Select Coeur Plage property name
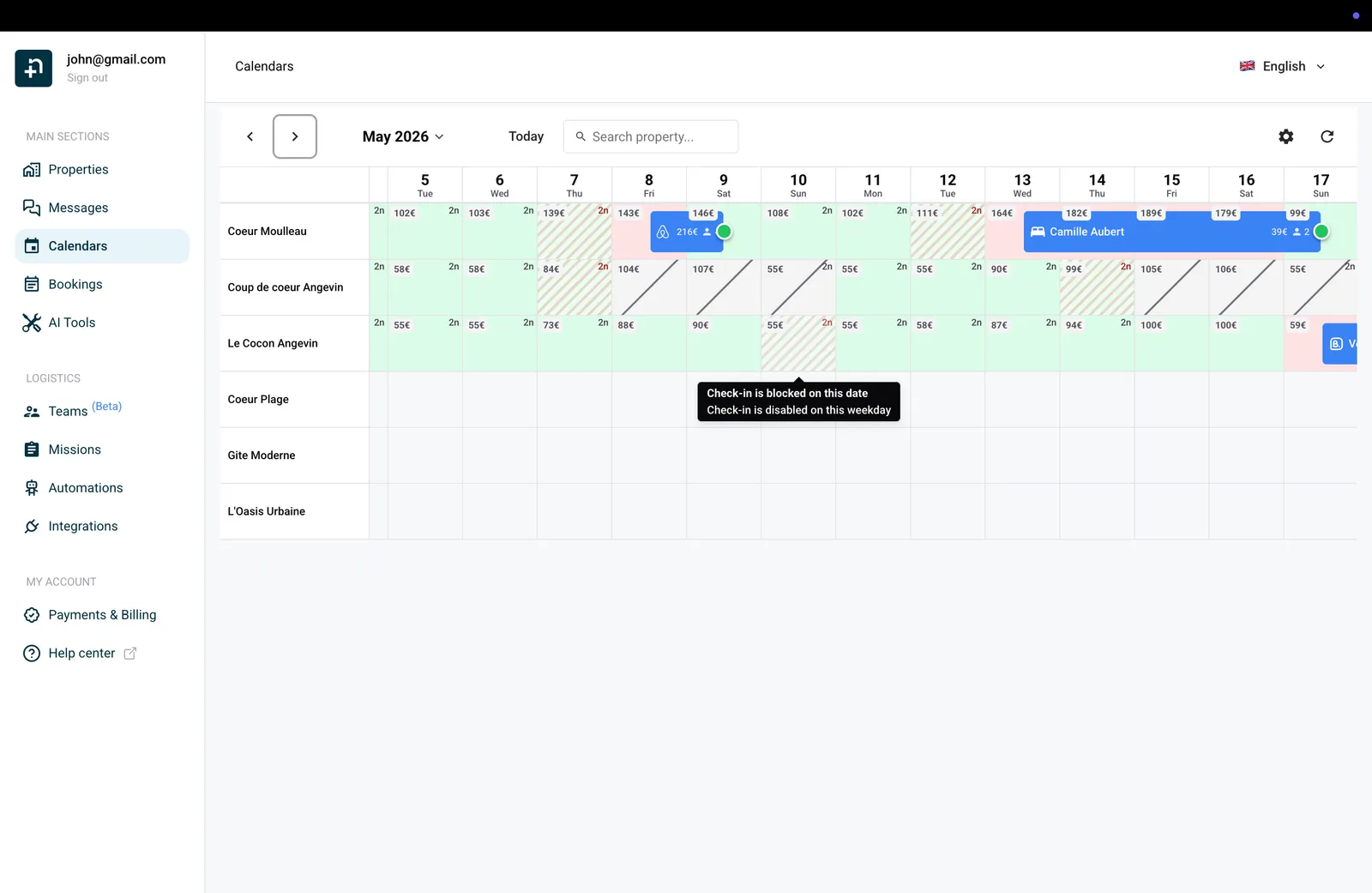 (258, 400)
